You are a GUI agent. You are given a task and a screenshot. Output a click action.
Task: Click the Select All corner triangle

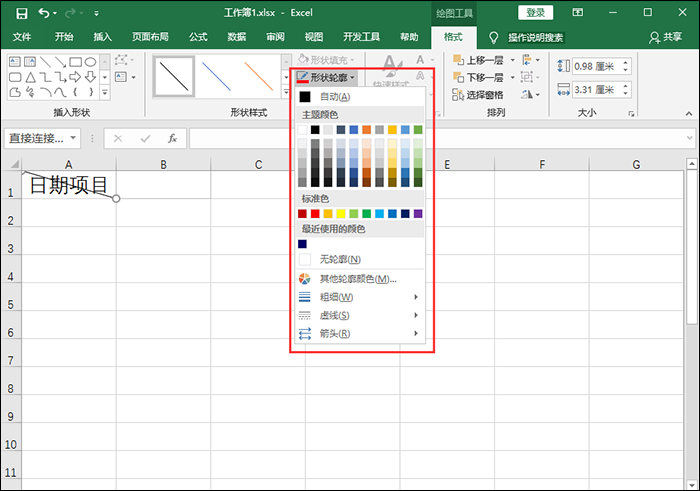[14, 164]
